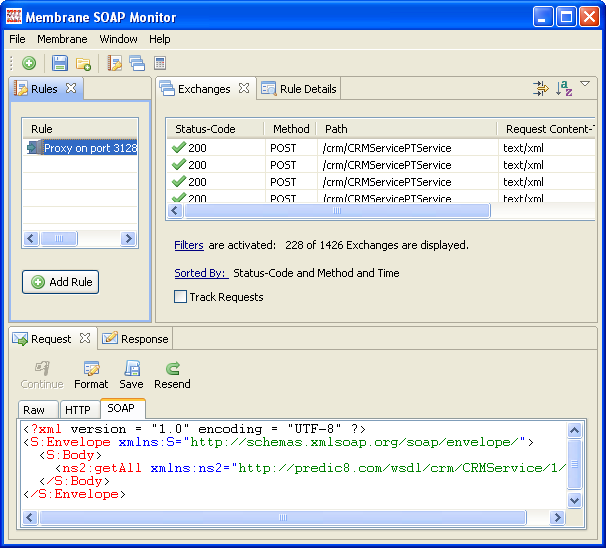Click the vertical scrollbar thumb in SOAP editor

pos(575,464)
